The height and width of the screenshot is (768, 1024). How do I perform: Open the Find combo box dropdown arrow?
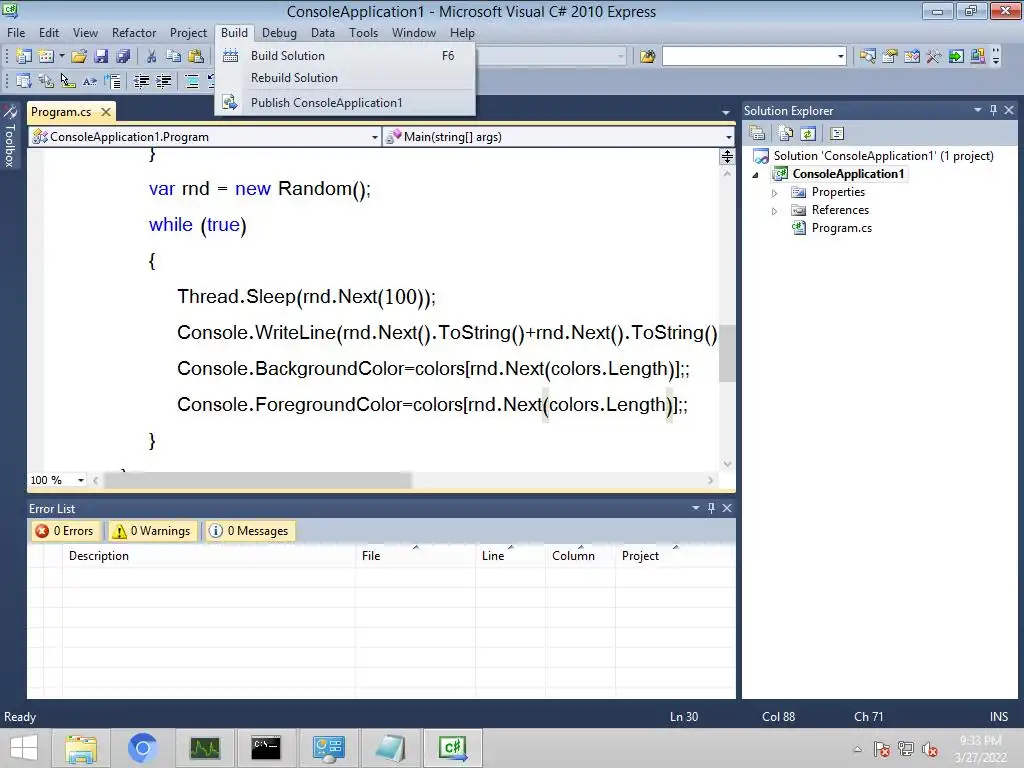pos(840,57)
